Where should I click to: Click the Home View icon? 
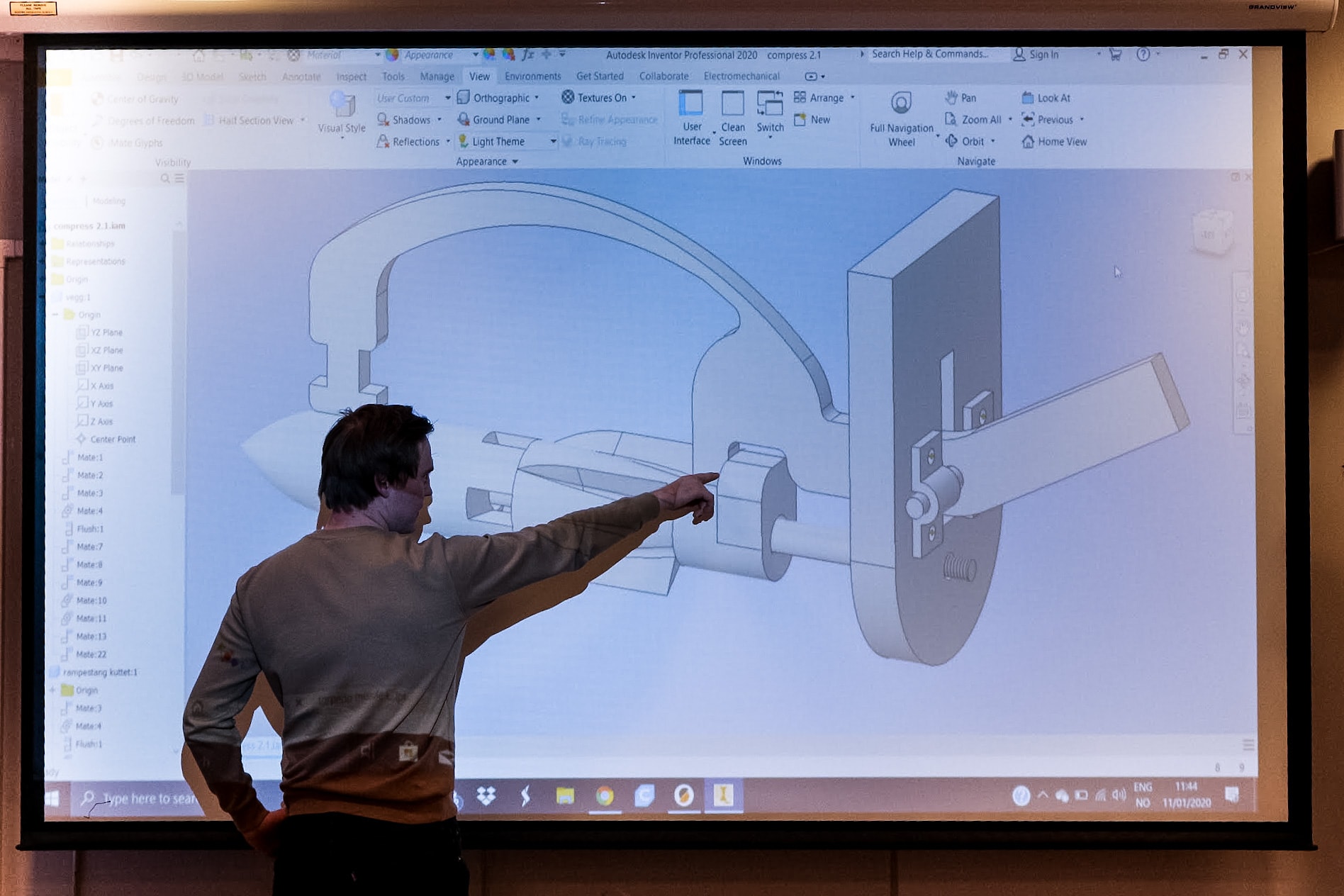(x=1028, y=142)
